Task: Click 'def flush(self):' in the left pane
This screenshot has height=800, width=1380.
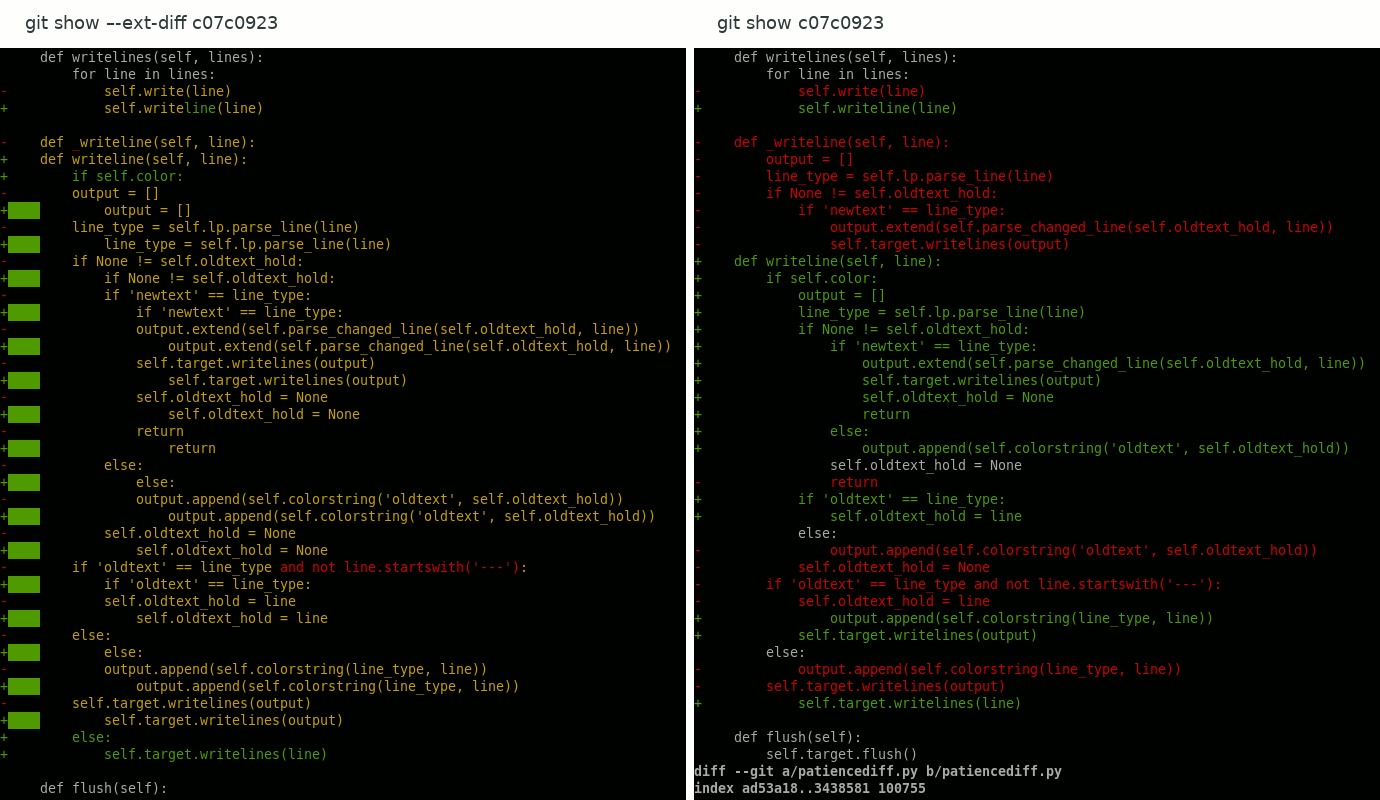Action: pos(104,788)
